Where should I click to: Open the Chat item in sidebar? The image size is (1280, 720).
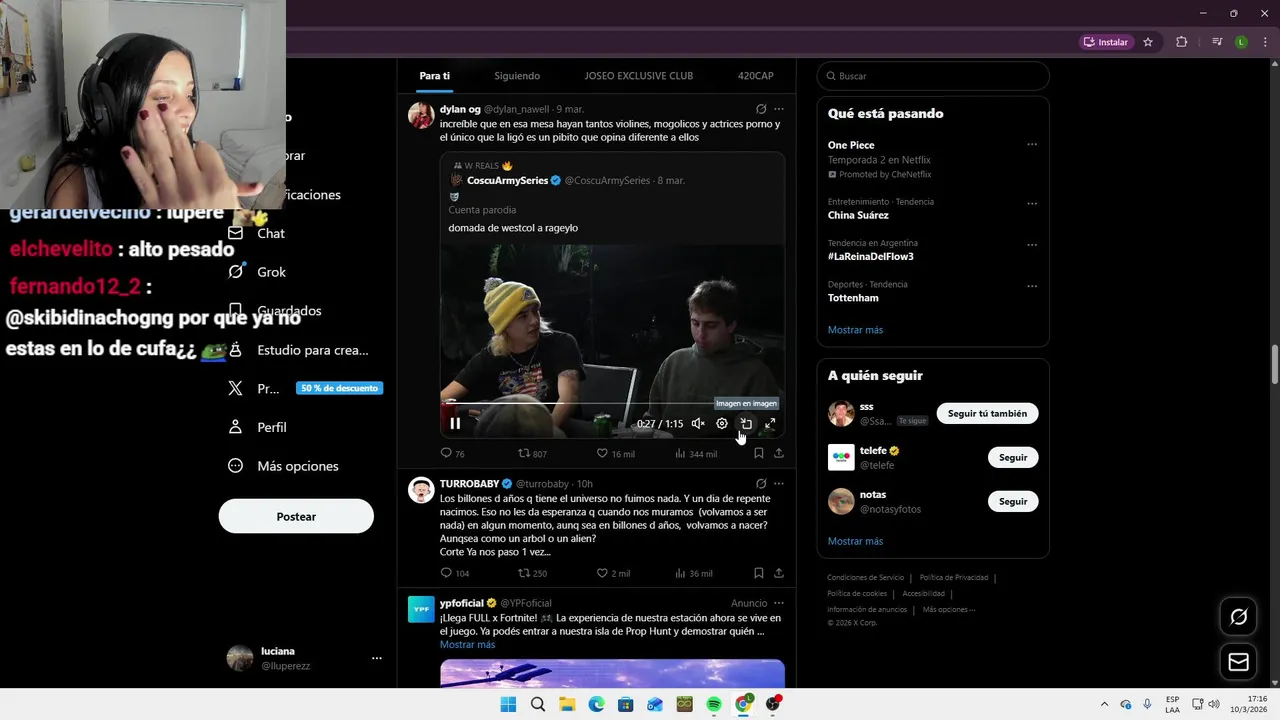click(257, 233)
